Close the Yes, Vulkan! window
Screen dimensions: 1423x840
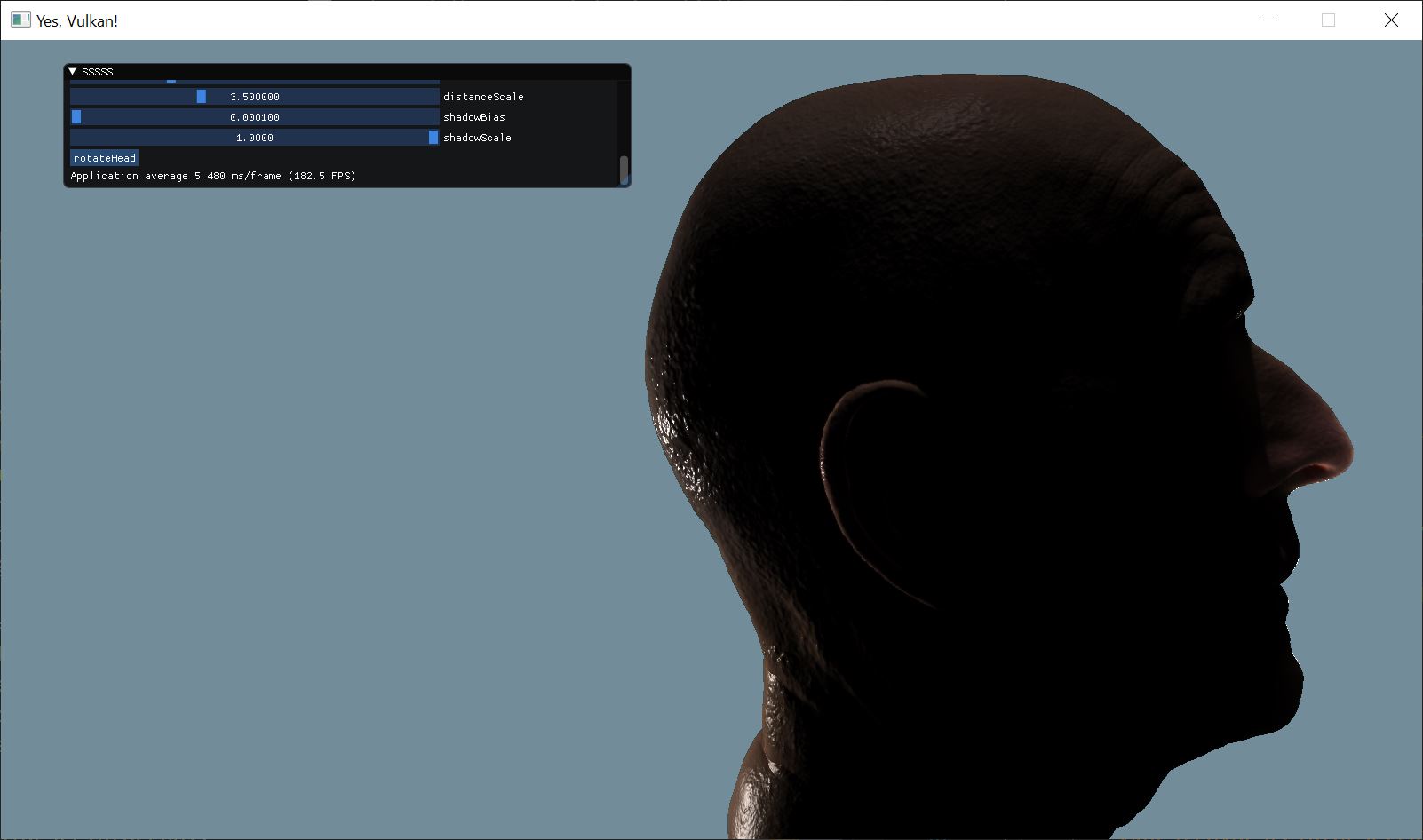1391,20
